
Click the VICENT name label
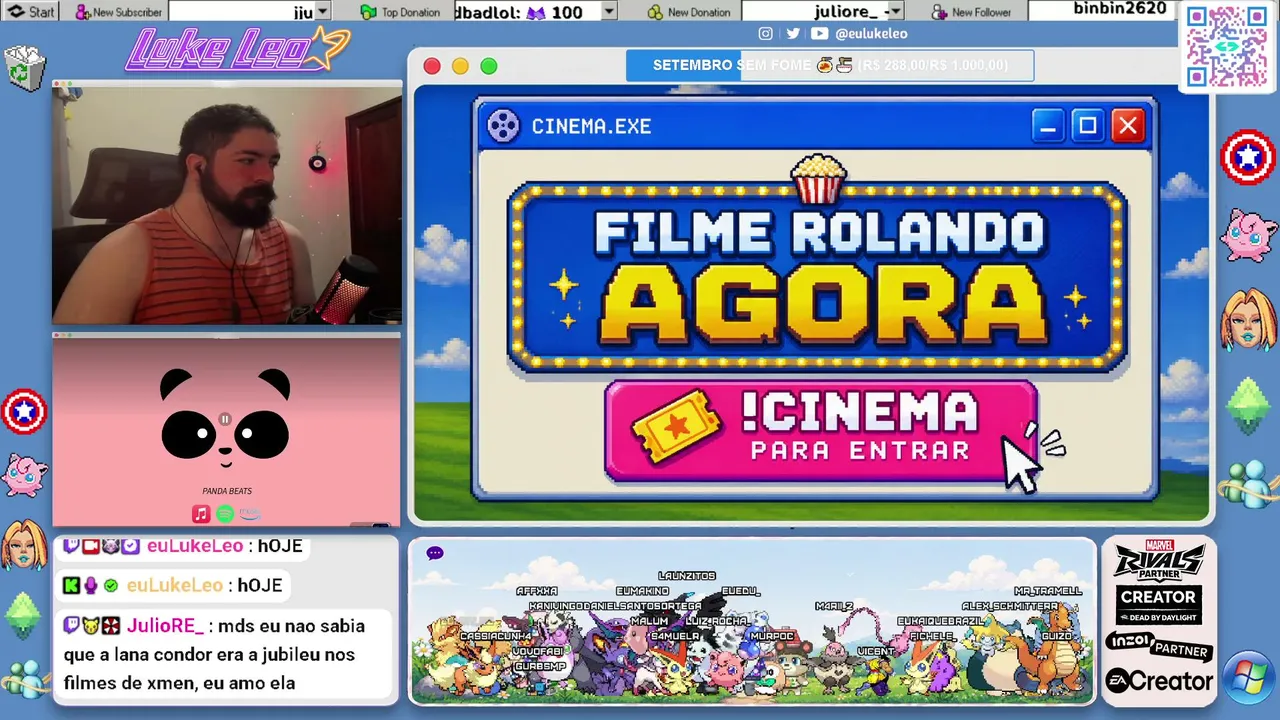point(876,651)
